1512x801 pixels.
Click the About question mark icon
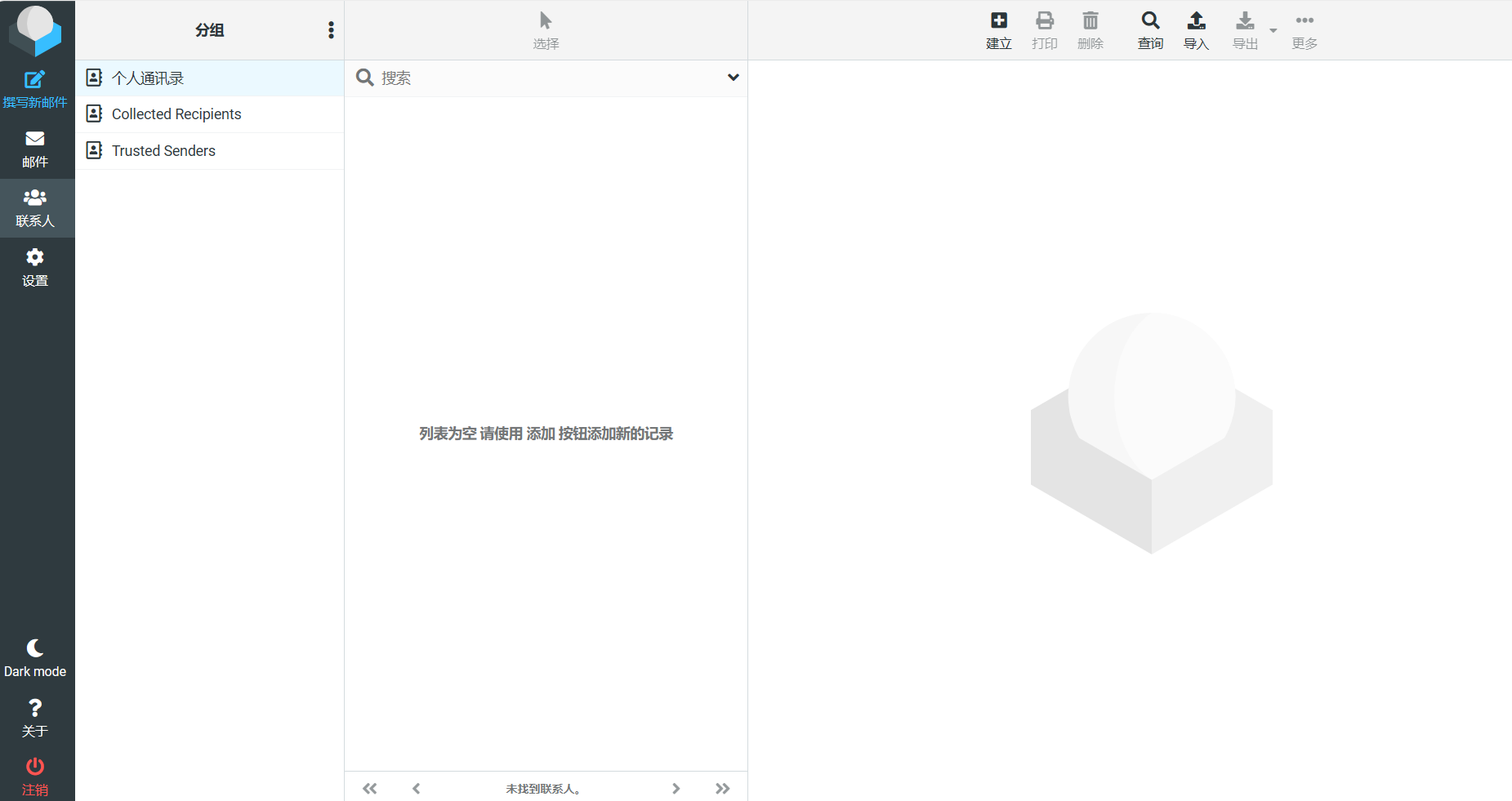coord(34,708)
